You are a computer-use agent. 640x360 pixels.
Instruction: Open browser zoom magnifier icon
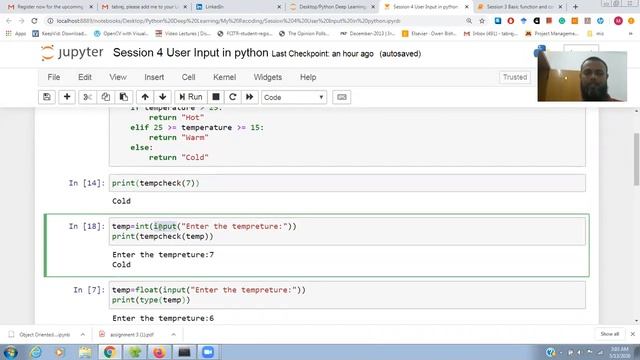point(469,21)
